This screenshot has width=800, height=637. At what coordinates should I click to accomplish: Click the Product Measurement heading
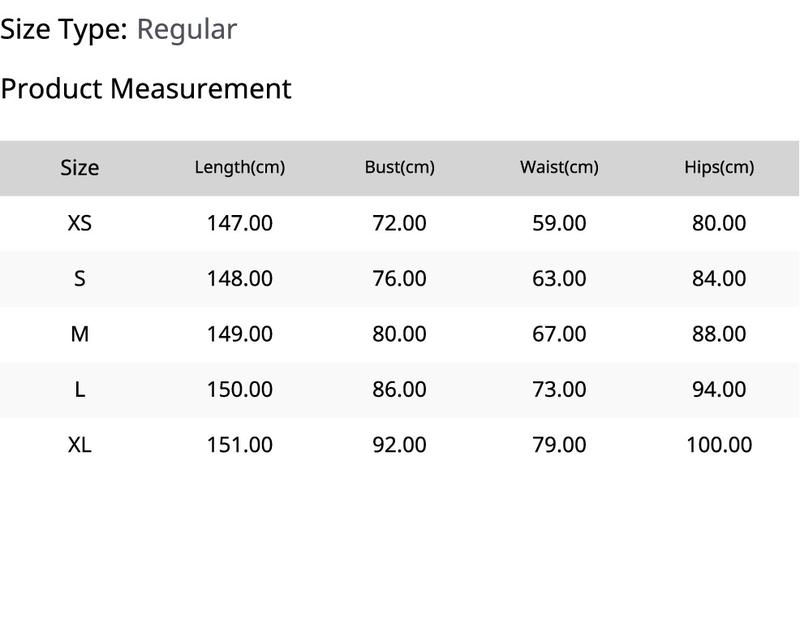point(146,89)
